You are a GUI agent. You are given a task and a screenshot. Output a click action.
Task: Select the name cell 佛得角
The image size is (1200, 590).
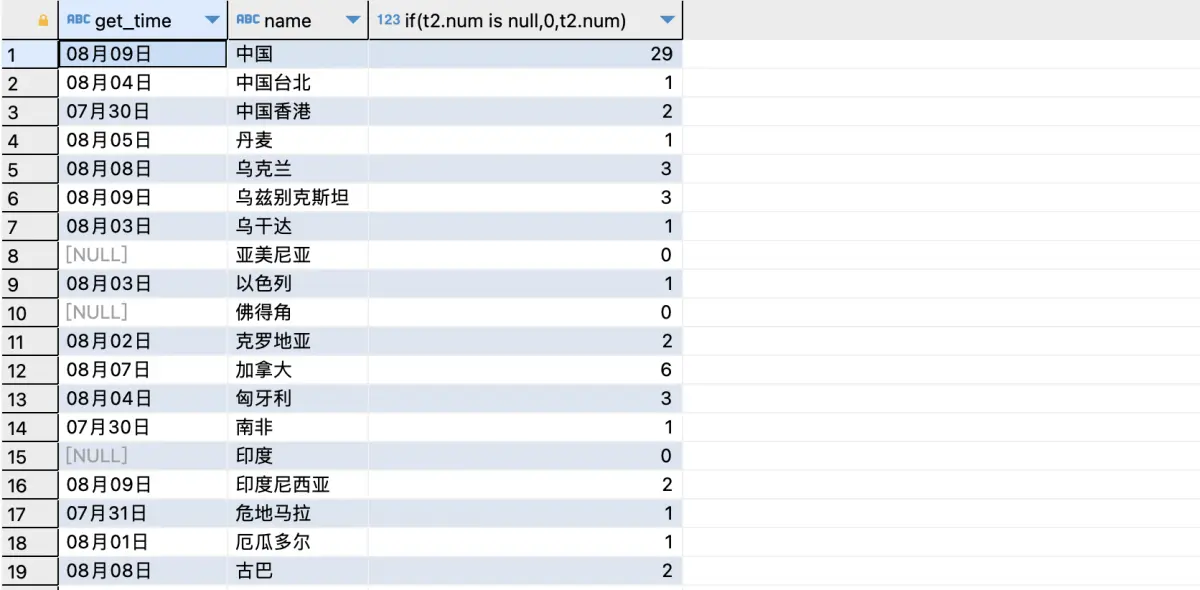(298, 313)
